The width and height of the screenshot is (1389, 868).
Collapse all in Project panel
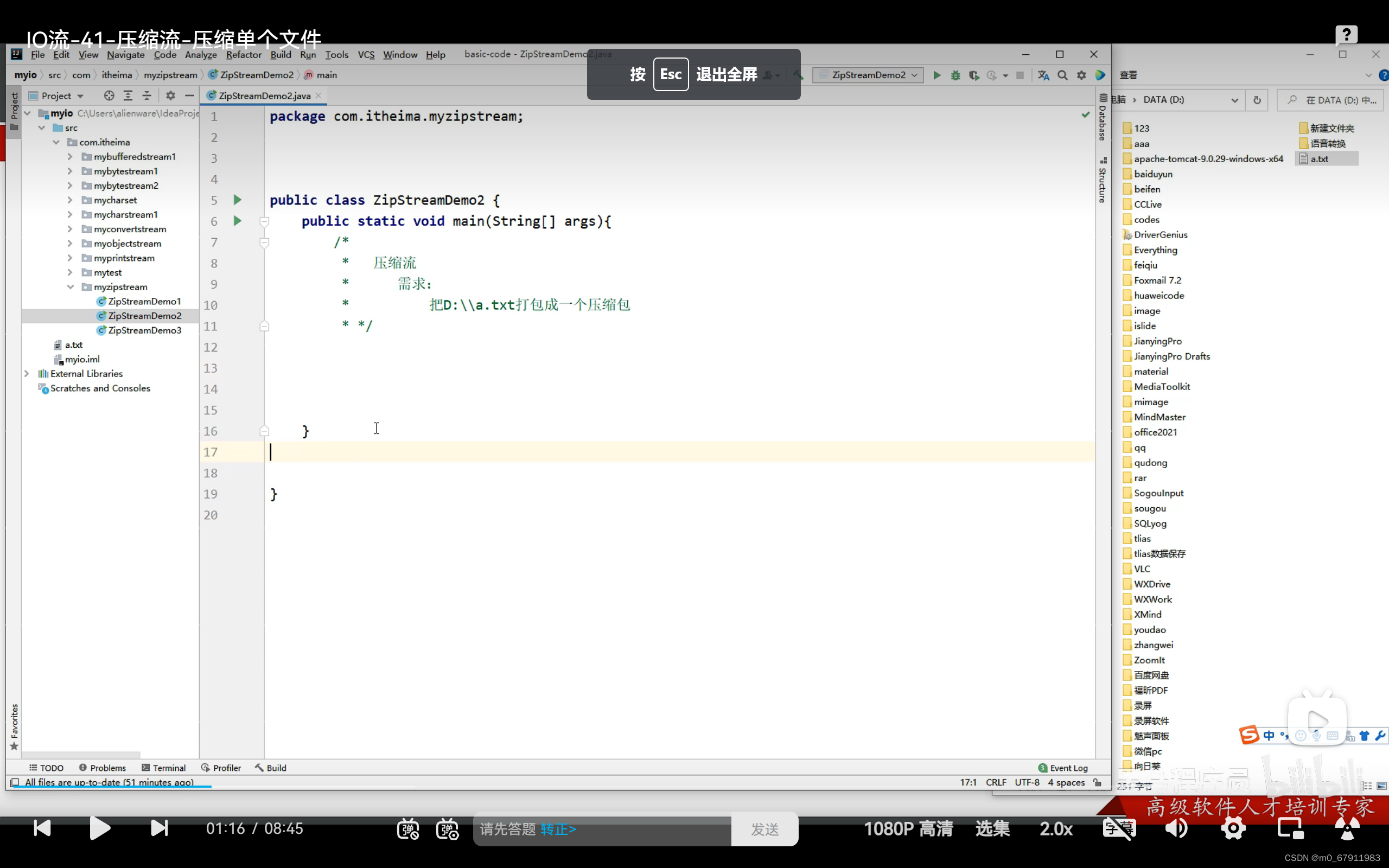(x=147, y=96)
